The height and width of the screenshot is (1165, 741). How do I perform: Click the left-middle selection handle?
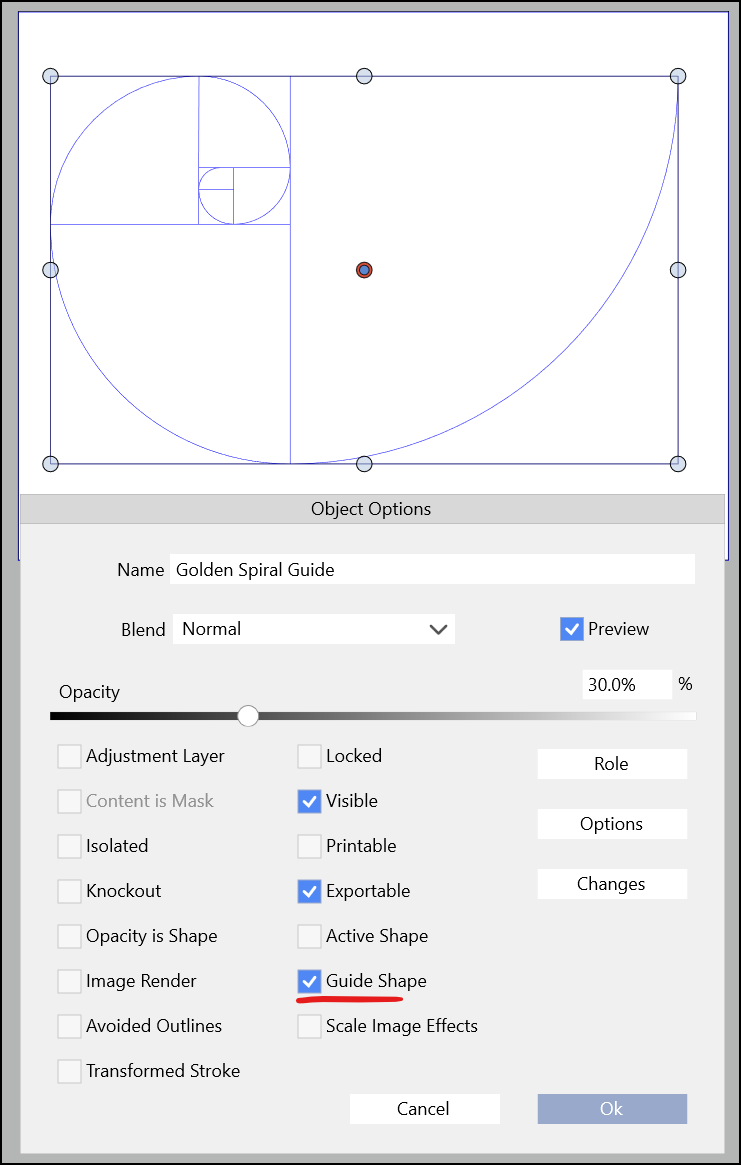pos(51,270)
